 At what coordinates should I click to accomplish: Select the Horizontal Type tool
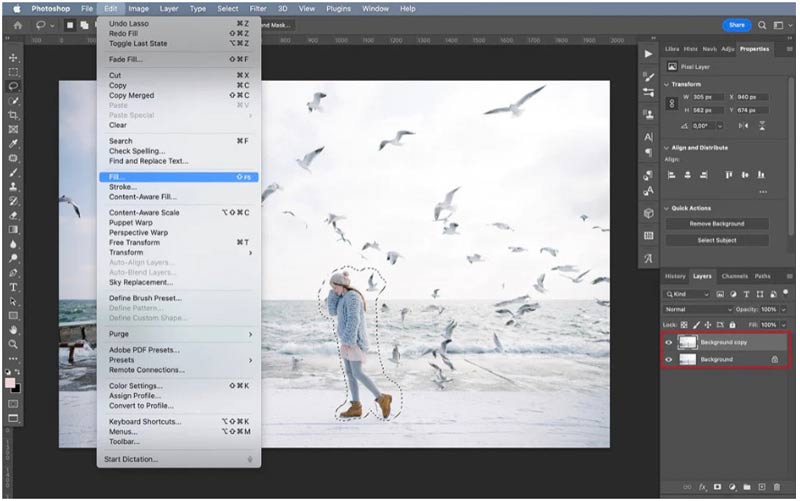point(13,287)
